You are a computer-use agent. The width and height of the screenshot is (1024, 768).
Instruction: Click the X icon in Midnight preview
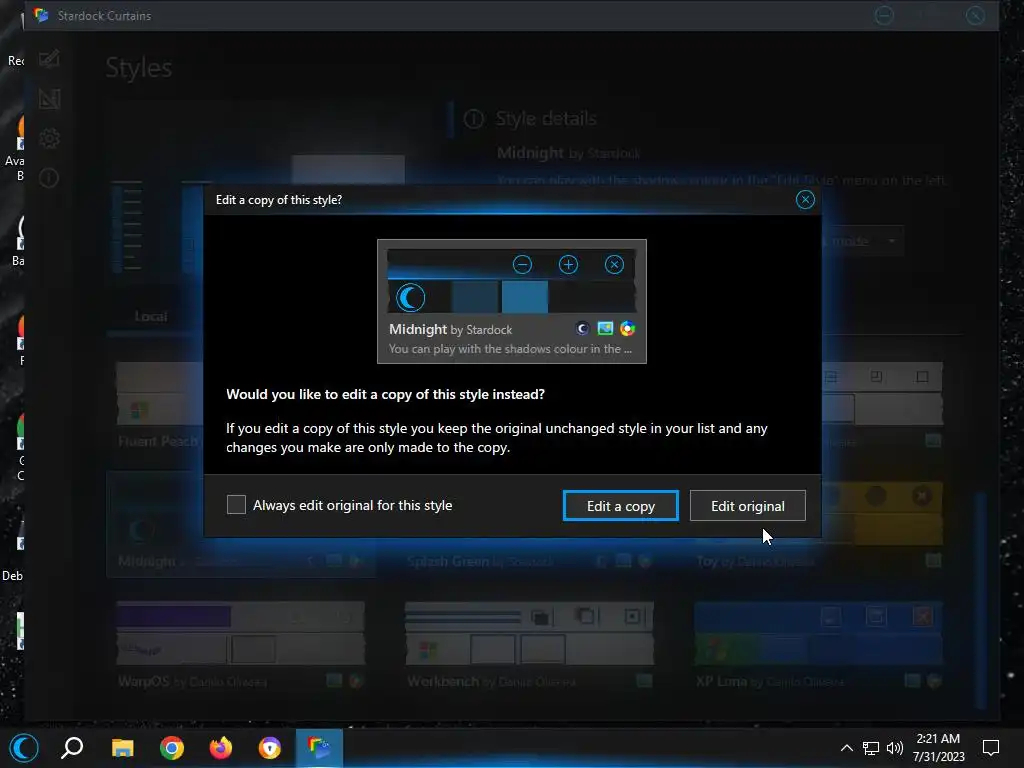(x=614, y=264)
